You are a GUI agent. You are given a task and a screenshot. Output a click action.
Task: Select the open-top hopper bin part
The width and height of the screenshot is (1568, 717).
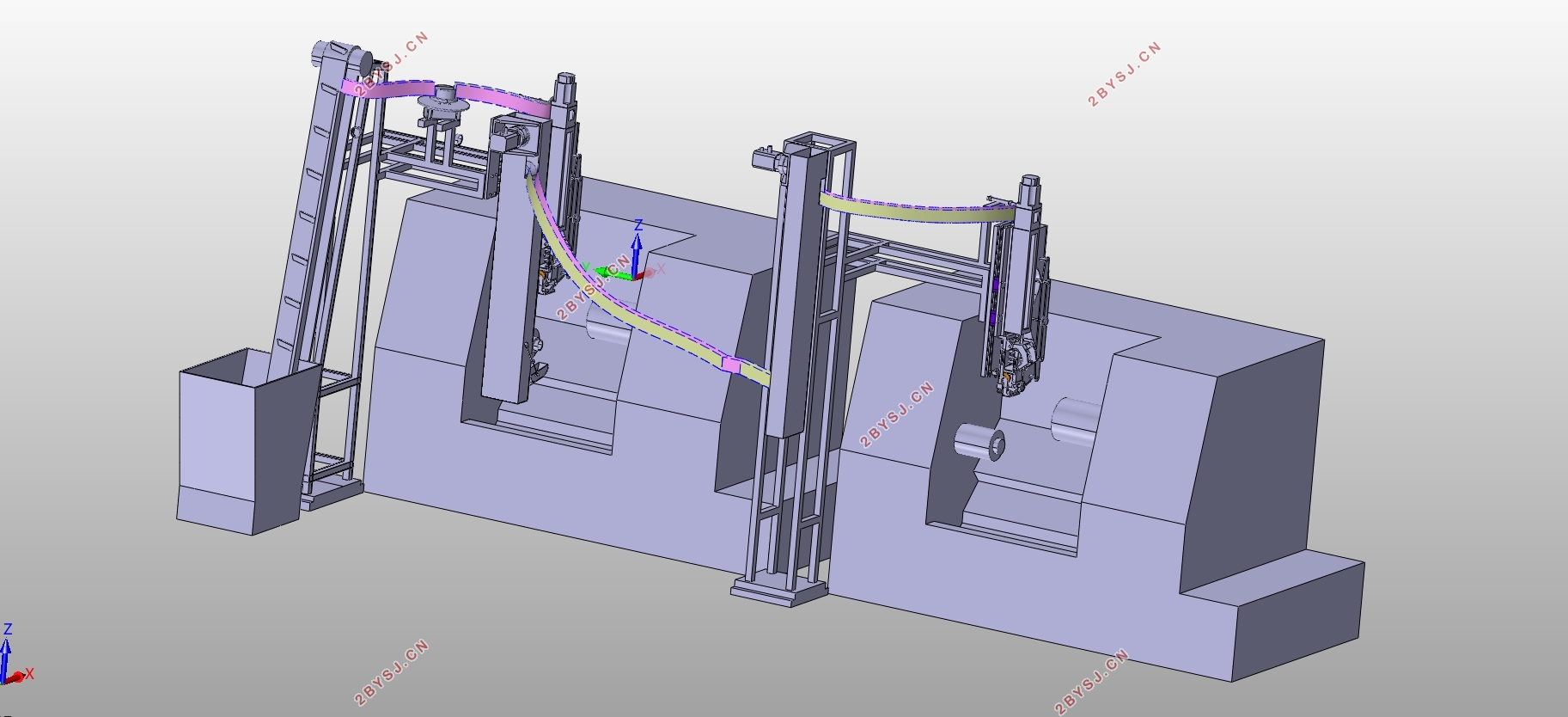click(248, 441)
